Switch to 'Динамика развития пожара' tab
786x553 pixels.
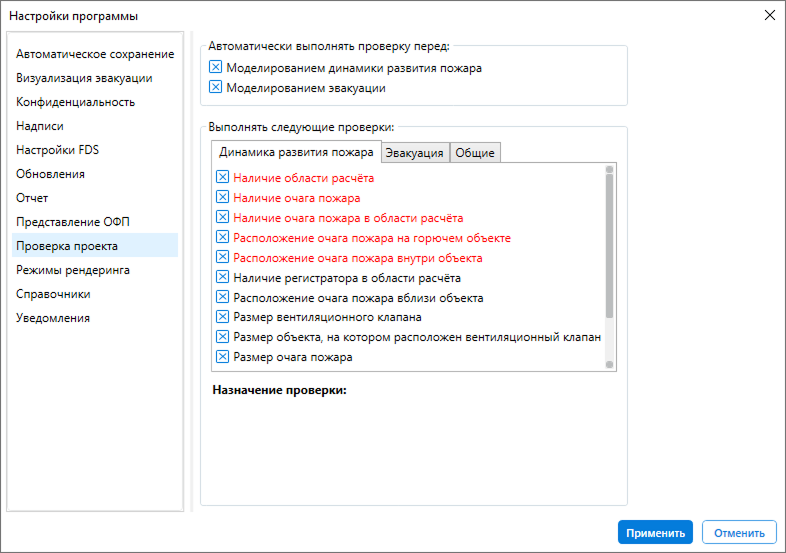click(x=296, y=152)
